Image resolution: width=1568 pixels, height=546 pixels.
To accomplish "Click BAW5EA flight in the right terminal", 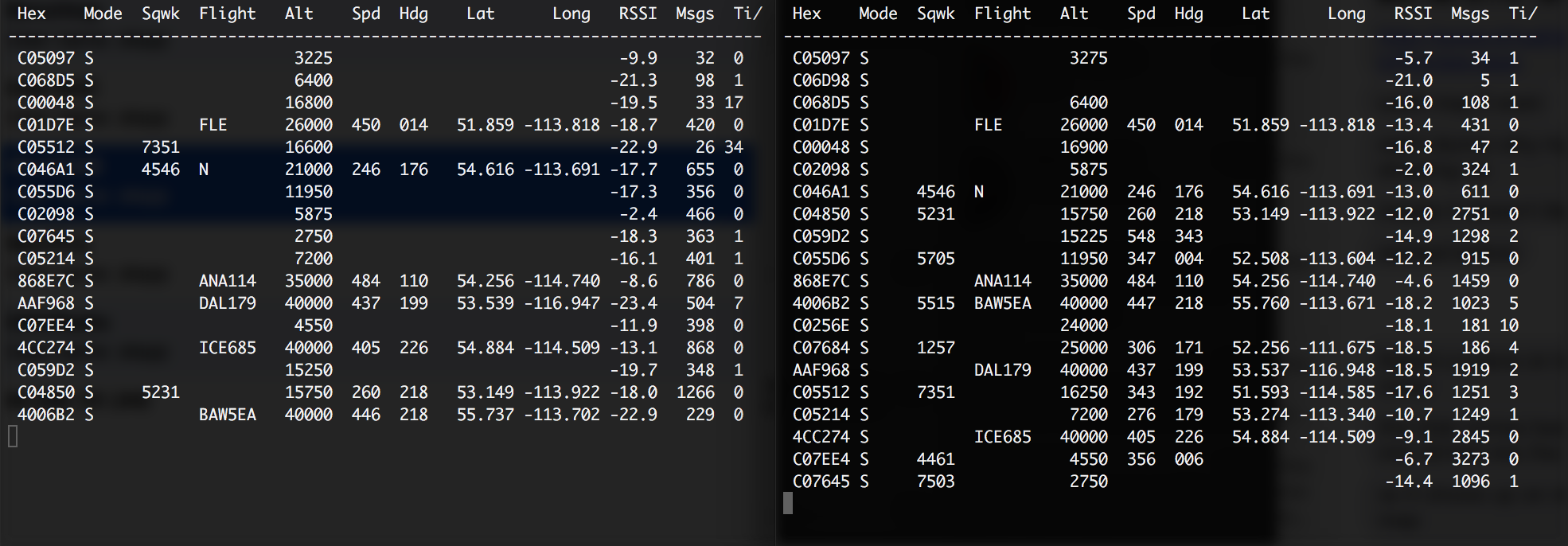I will (1003, 303).
